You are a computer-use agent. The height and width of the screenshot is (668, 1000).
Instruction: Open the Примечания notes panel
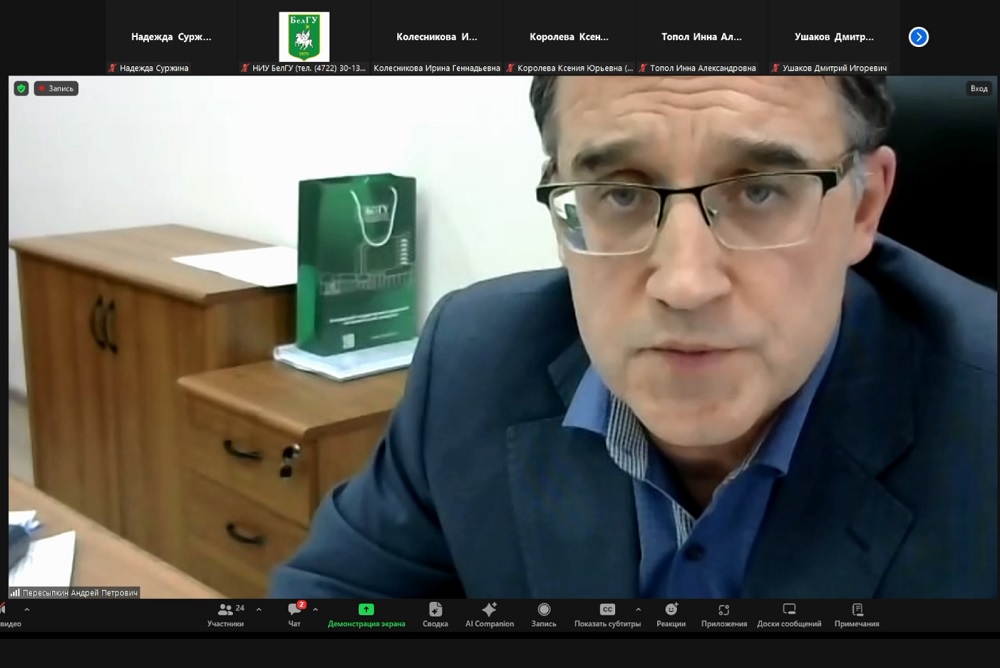857,614
